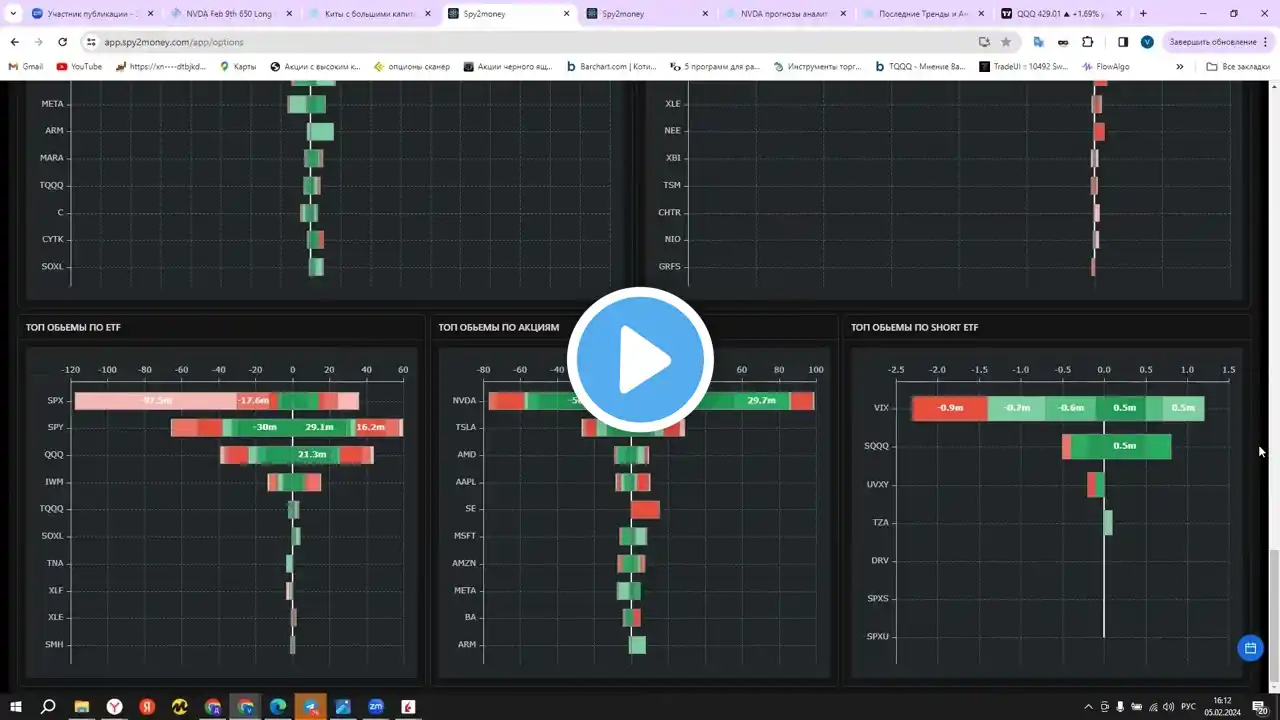Open a new browser tab
The image size is (1280, 720).
pyautogui.click(x=1143, y=14)
